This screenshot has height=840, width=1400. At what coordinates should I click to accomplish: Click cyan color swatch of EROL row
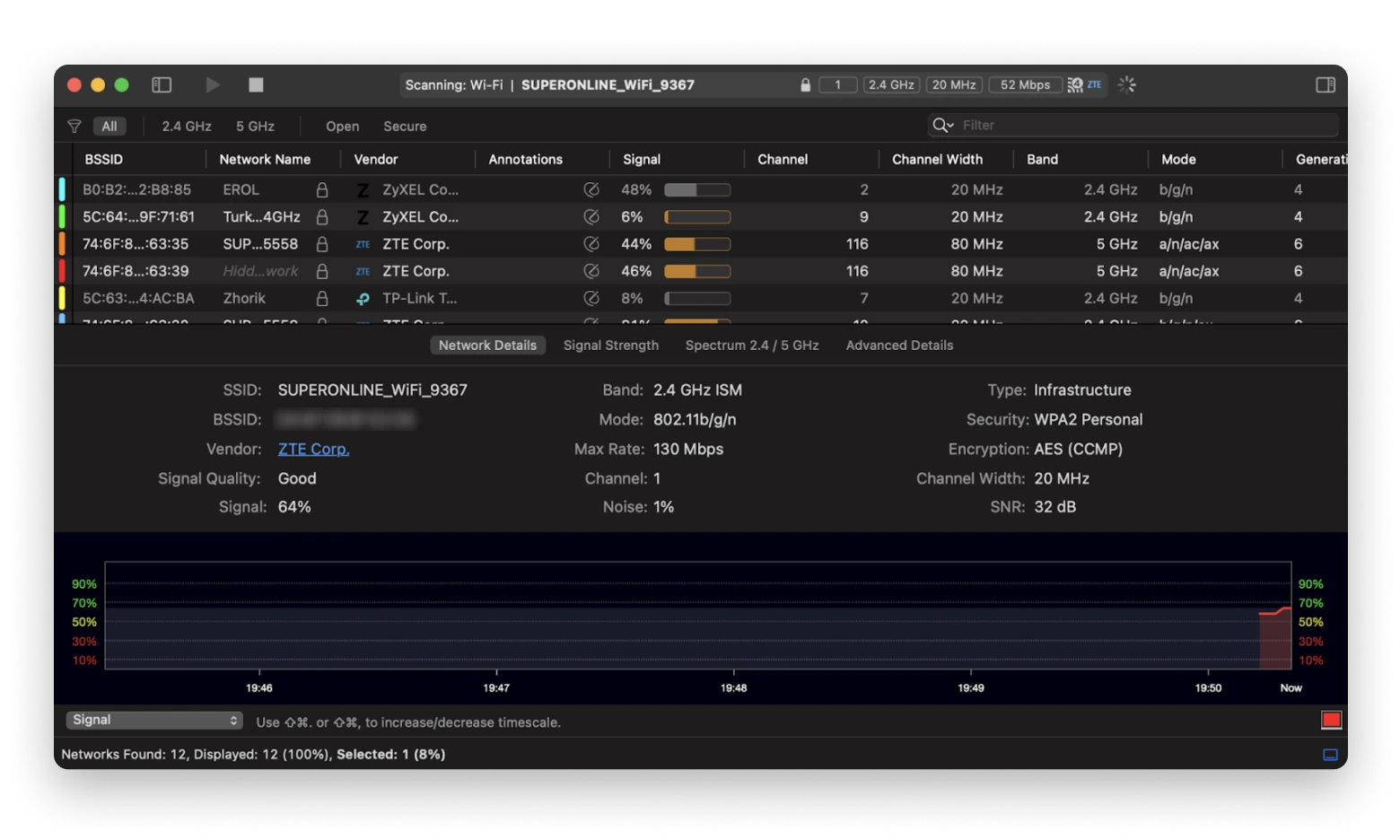tap(62, 189)
